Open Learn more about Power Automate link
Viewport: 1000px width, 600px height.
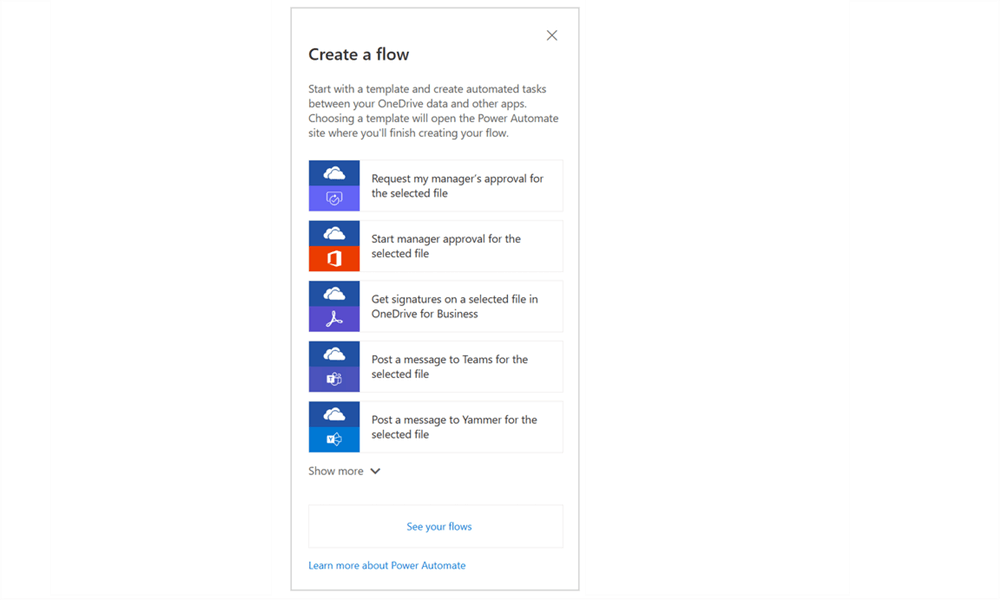click(x=387, y=566)
